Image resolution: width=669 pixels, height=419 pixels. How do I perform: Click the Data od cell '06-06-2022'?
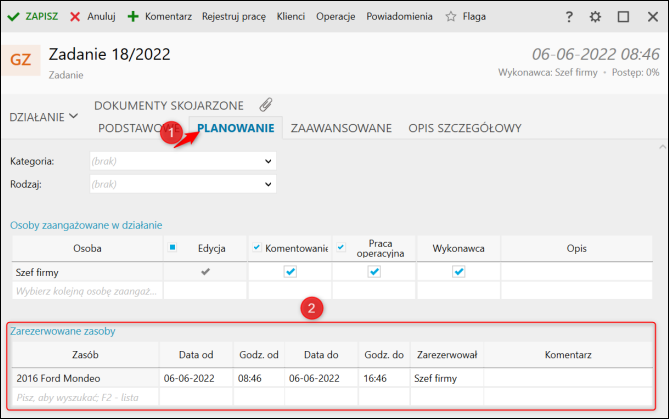click(195, 378)
